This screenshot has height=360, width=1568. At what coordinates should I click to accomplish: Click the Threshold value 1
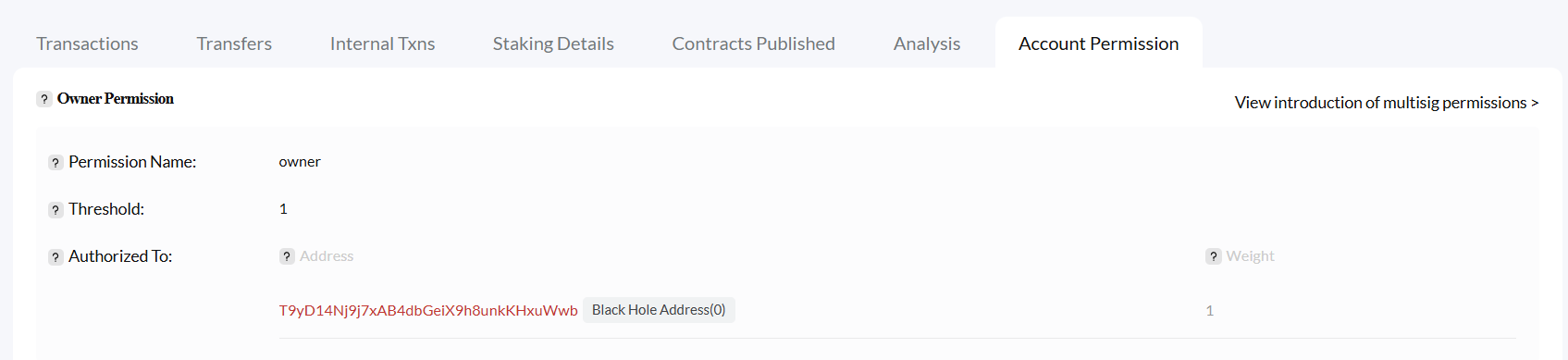pos(283,209)
